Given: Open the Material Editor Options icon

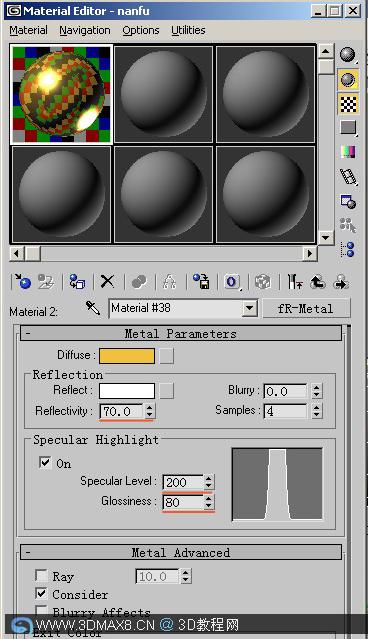Looking at the screenshot, I should [348, 201].
